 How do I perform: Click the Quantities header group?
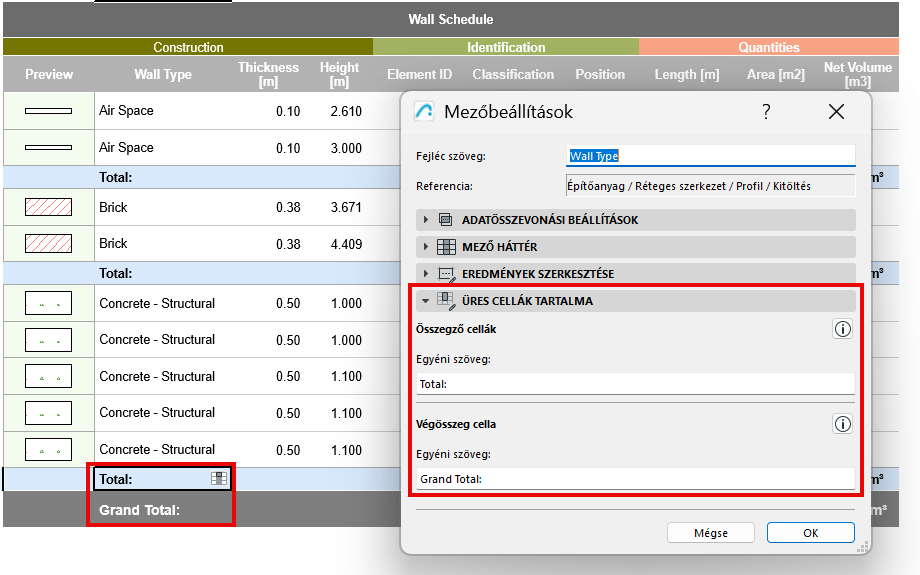point(769,47)
